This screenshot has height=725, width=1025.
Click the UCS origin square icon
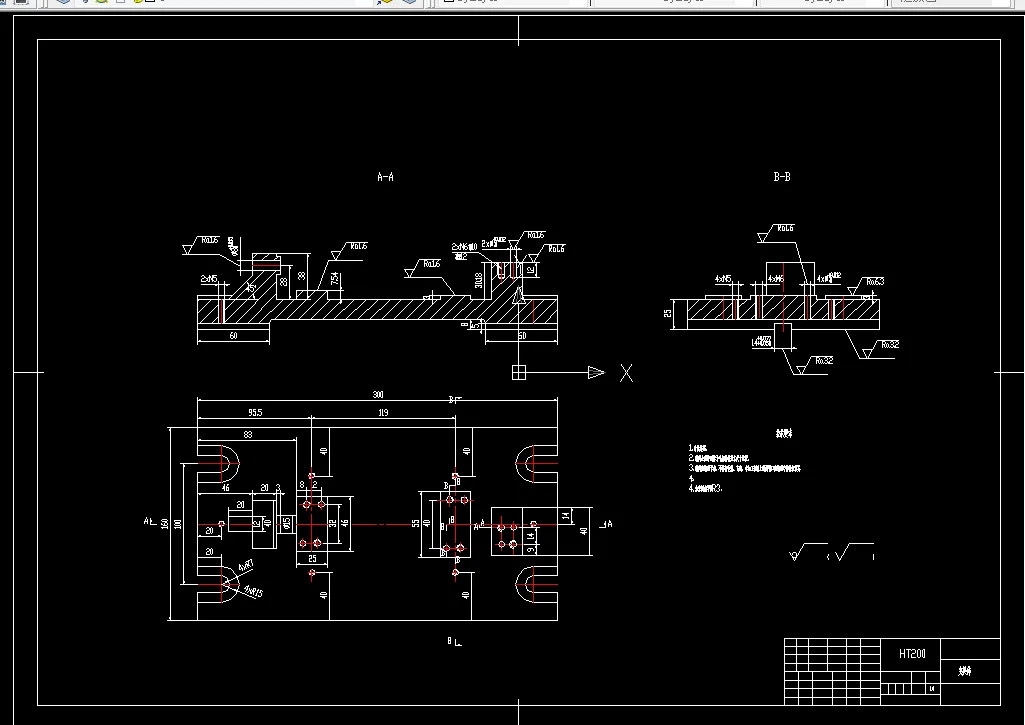518,373
